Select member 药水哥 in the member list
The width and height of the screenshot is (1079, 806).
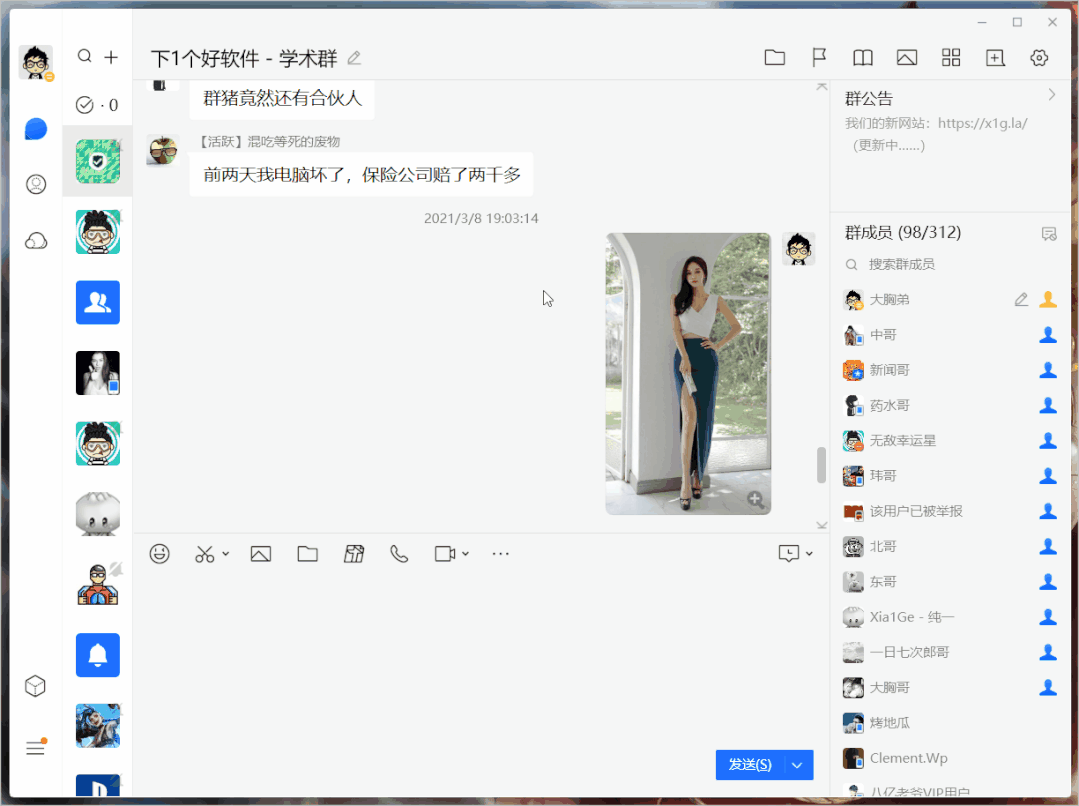[x=889, y=405]
